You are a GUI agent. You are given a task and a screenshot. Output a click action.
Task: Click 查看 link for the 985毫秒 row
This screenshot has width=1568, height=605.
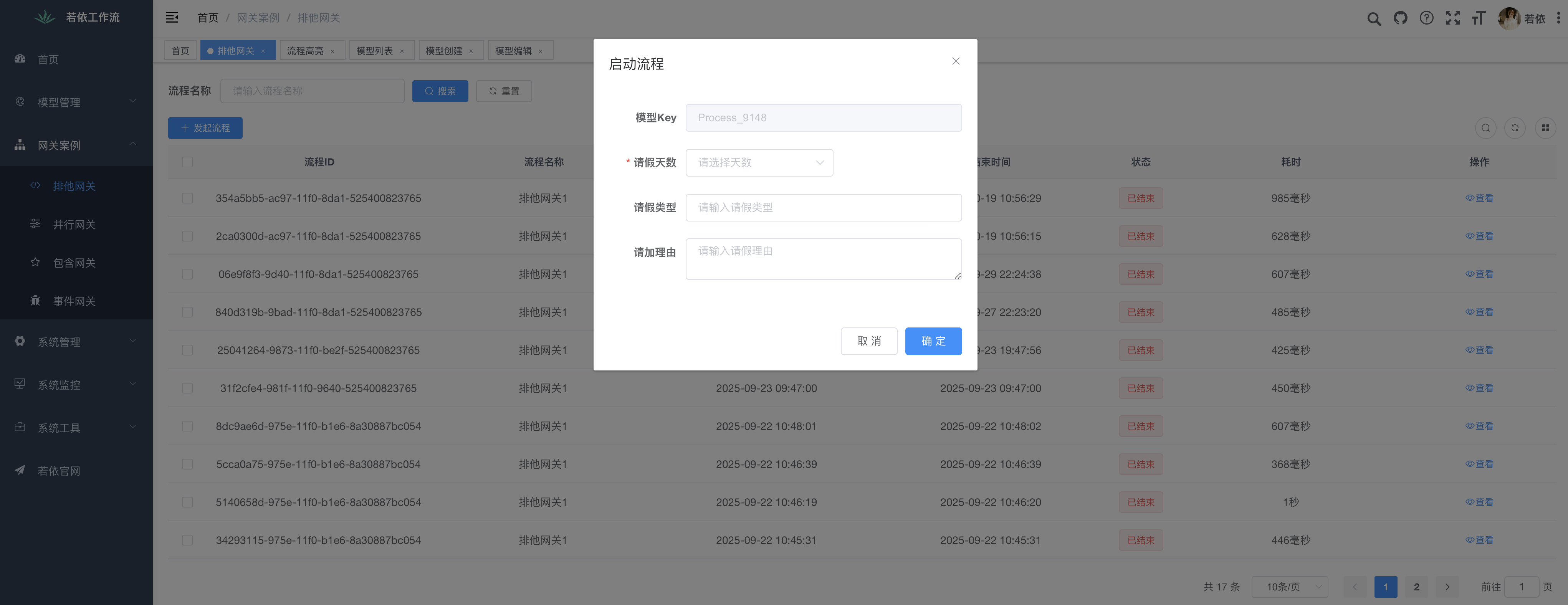point(1479,198)
